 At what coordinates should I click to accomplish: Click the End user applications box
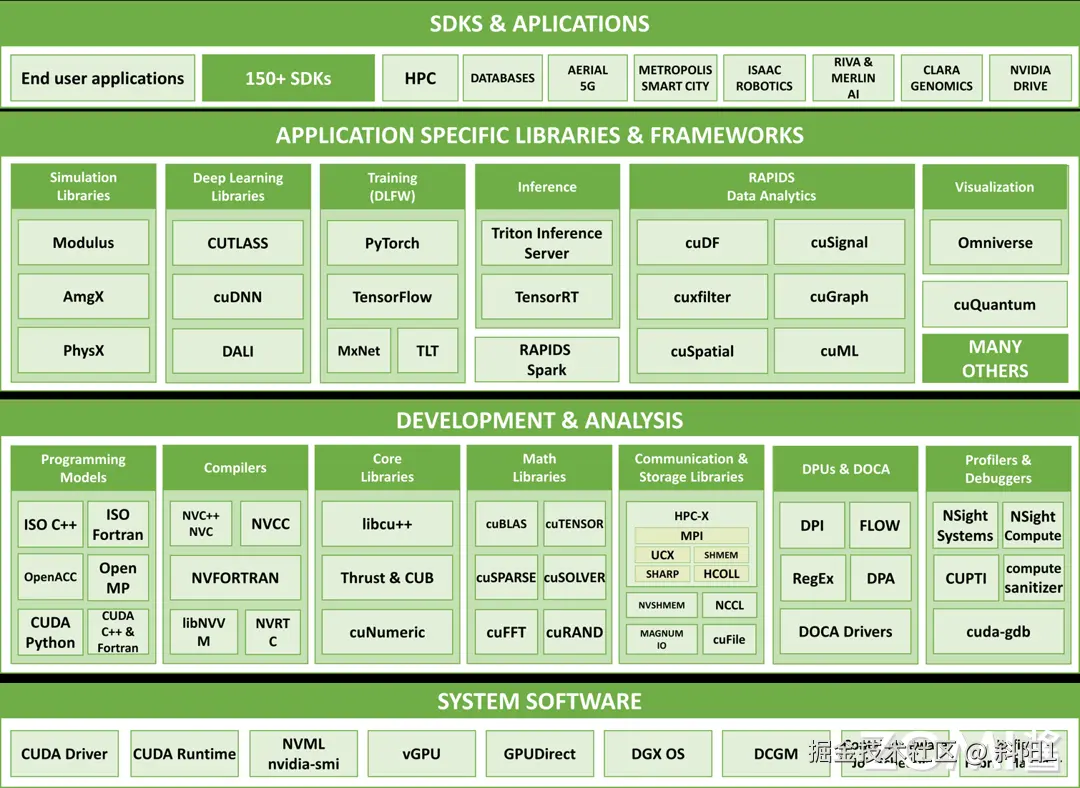point(103,78)
